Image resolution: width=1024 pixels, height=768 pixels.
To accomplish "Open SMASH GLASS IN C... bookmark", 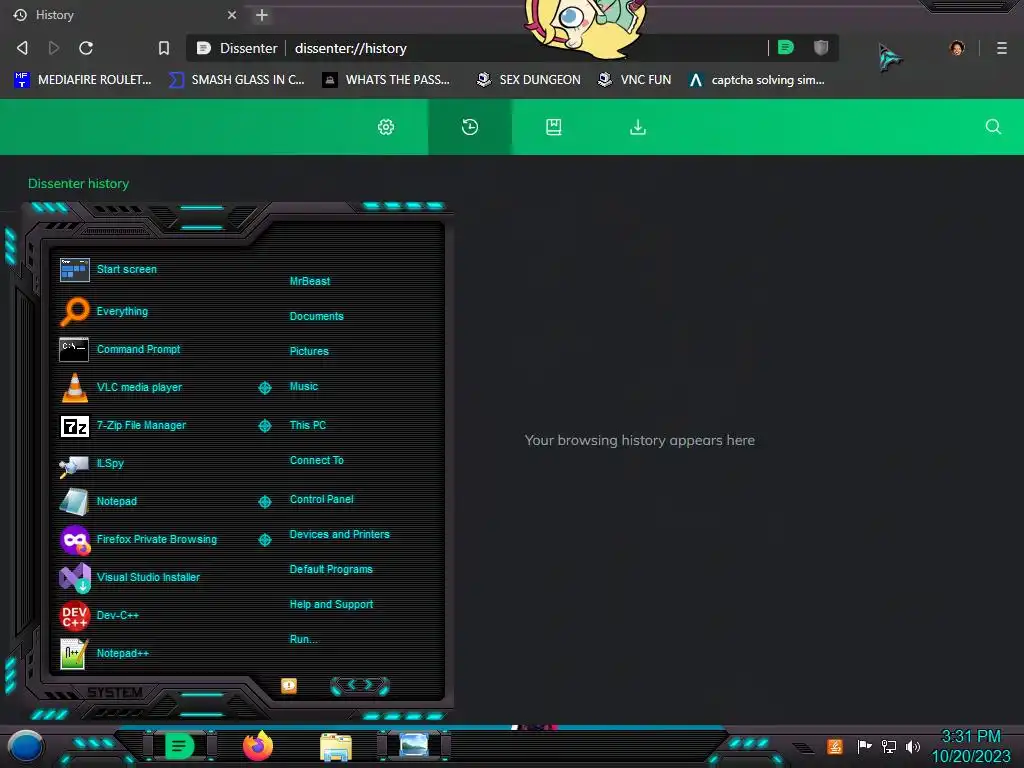I will click(236, 80).
